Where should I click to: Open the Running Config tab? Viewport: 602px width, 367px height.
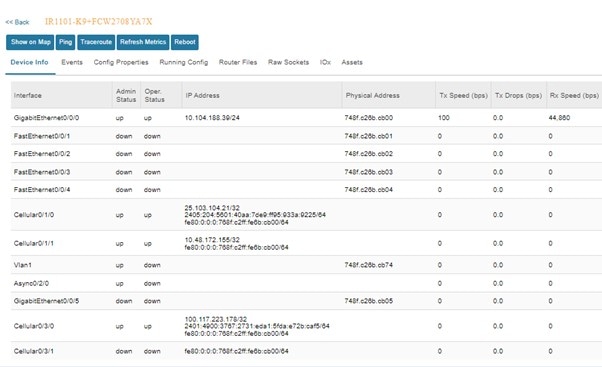(x=184, y=62)
